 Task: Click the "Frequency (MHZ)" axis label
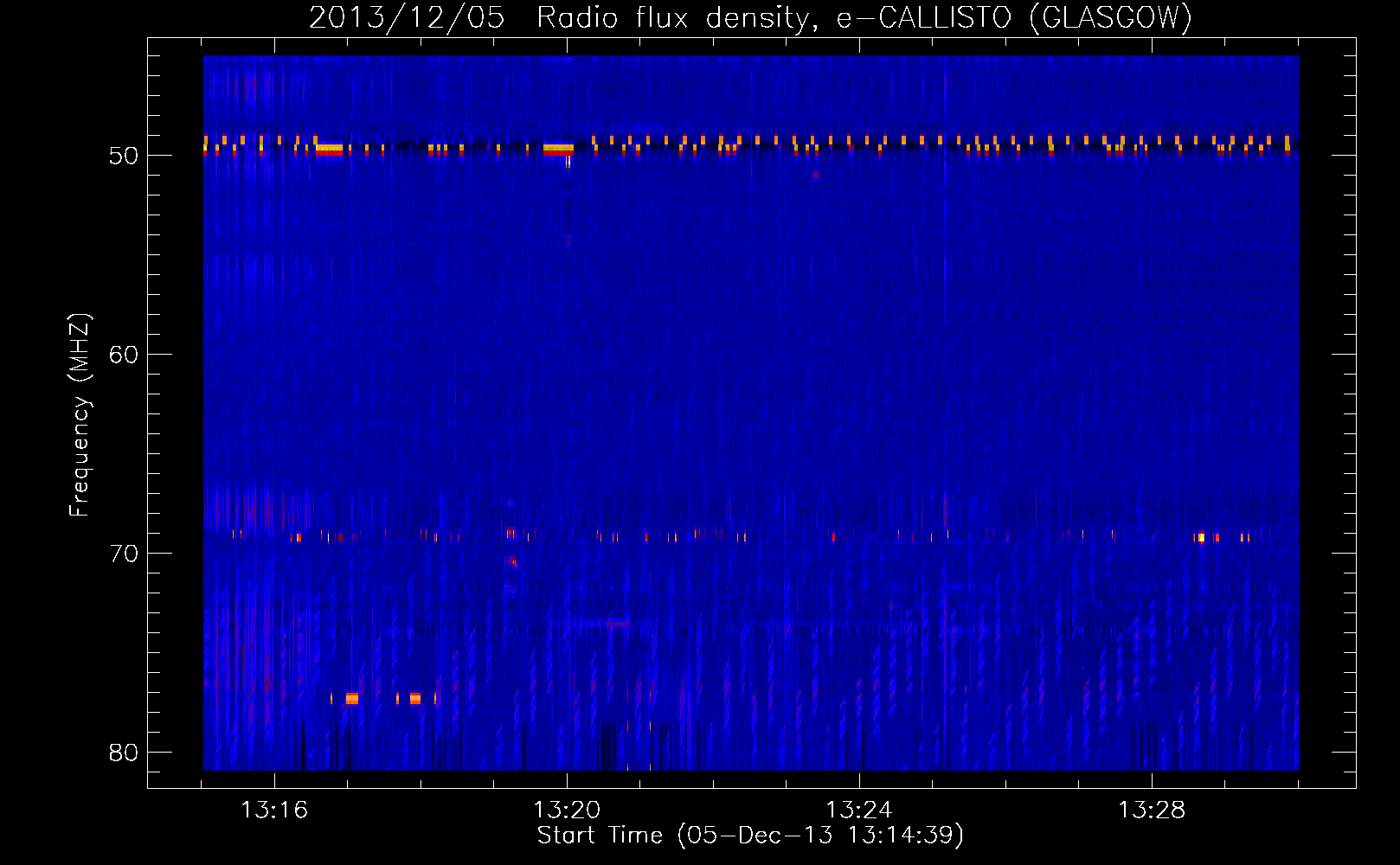79,415
